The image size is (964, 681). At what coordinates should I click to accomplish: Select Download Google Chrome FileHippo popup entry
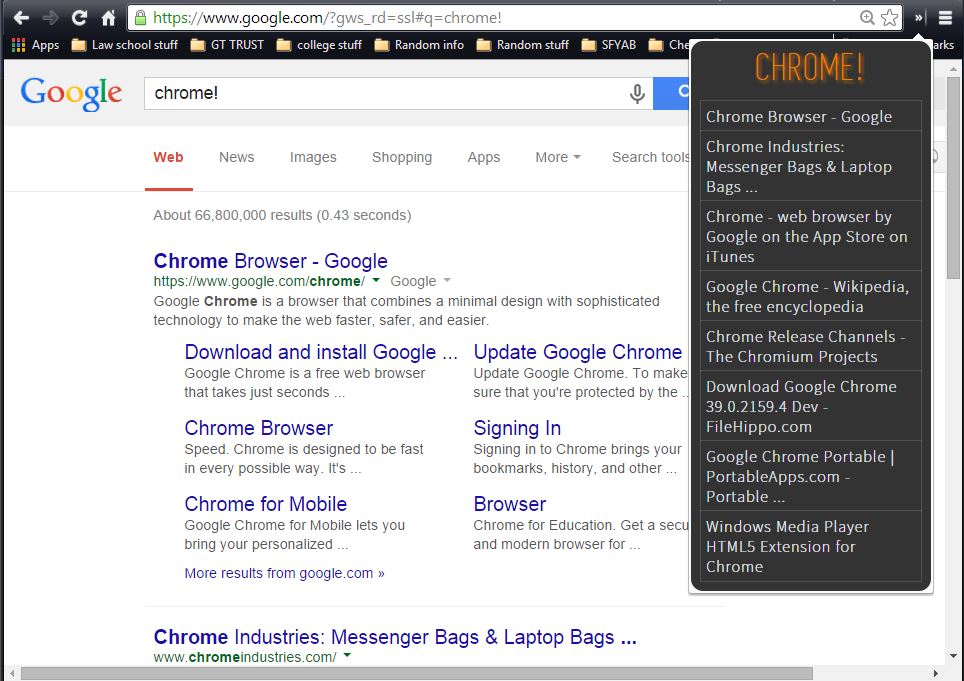click(811, 406)
